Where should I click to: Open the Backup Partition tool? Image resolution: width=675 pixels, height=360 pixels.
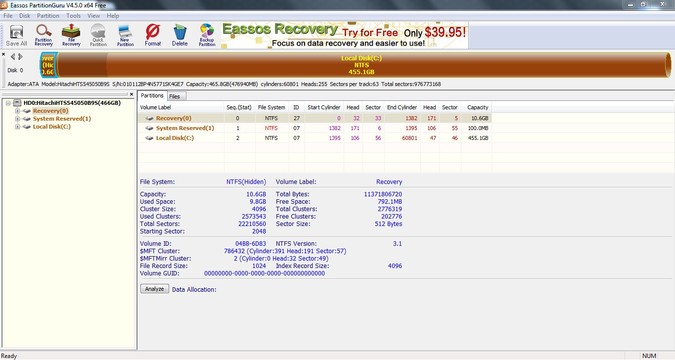click(x=207, y=35)
